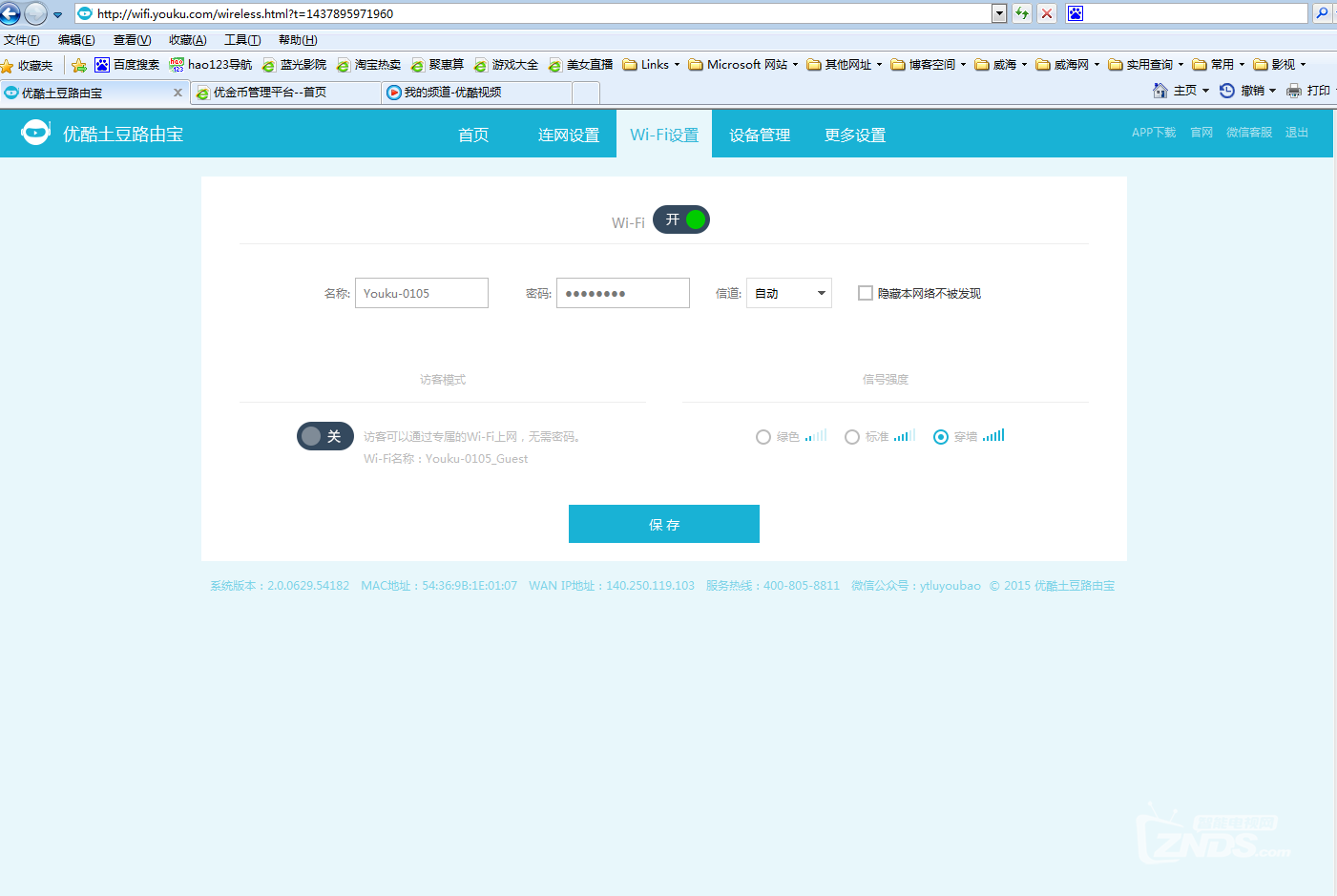Image resolution: width=1337 pixels, height=896 pixels.
Task: Click the Wi-Fi 名称 input field
Action: point(422,293)
